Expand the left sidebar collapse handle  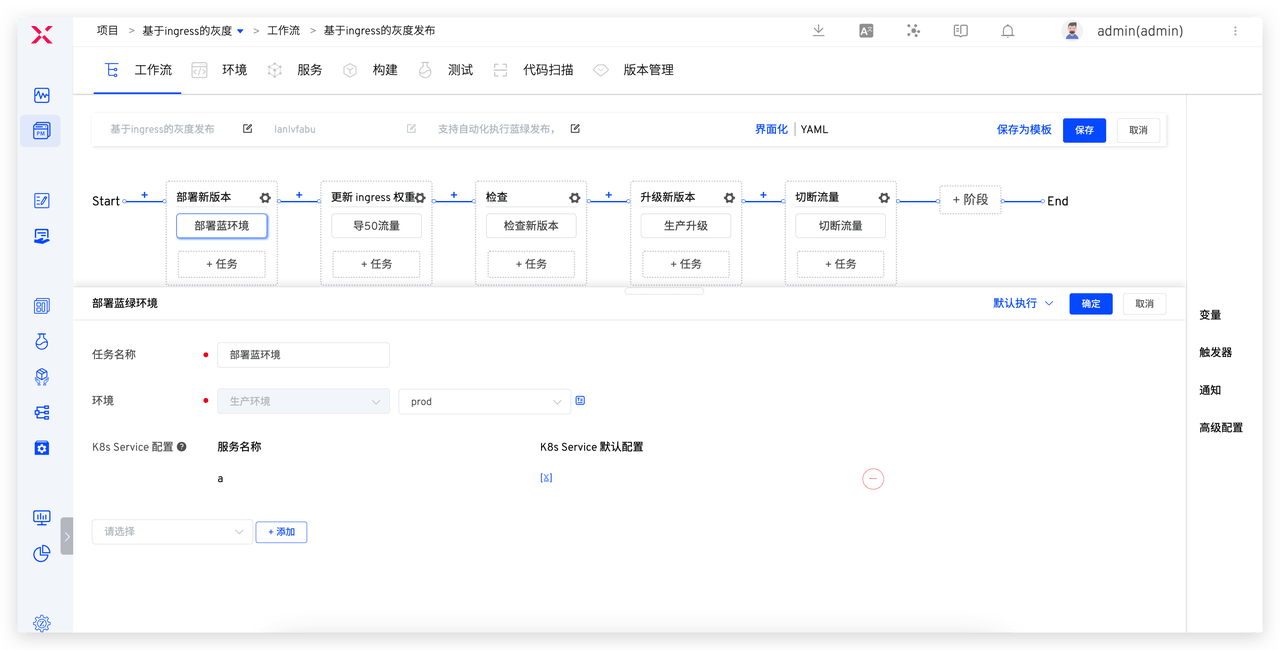pos(67,536)
